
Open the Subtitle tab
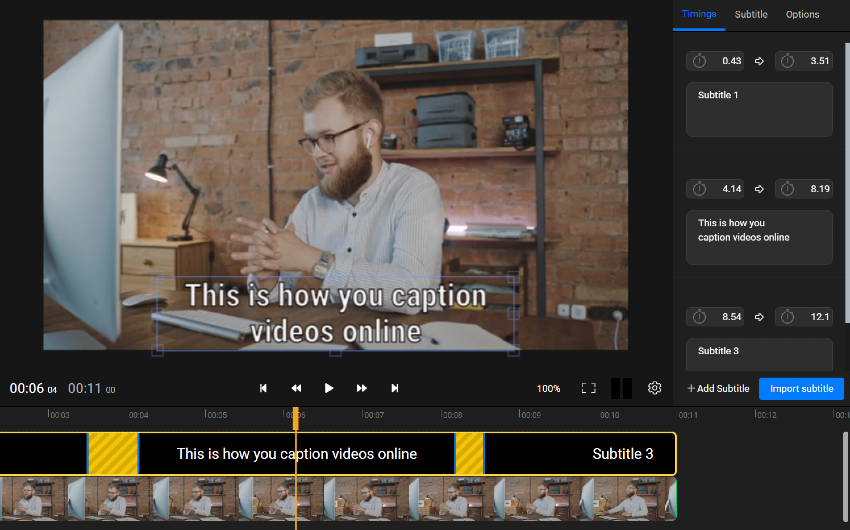751,15
